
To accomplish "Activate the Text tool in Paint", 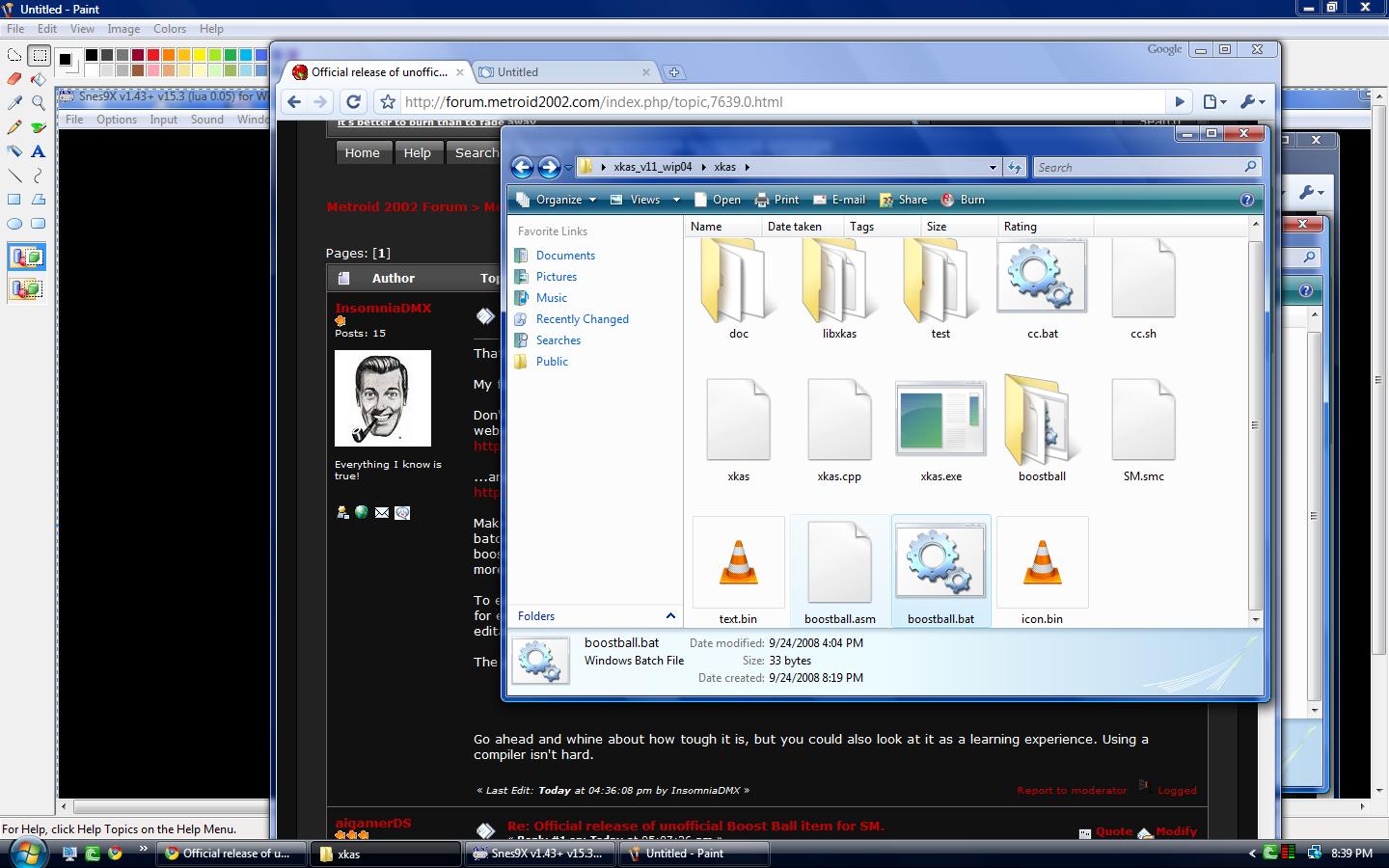I will pyautogui.click(x=39, y=151).
